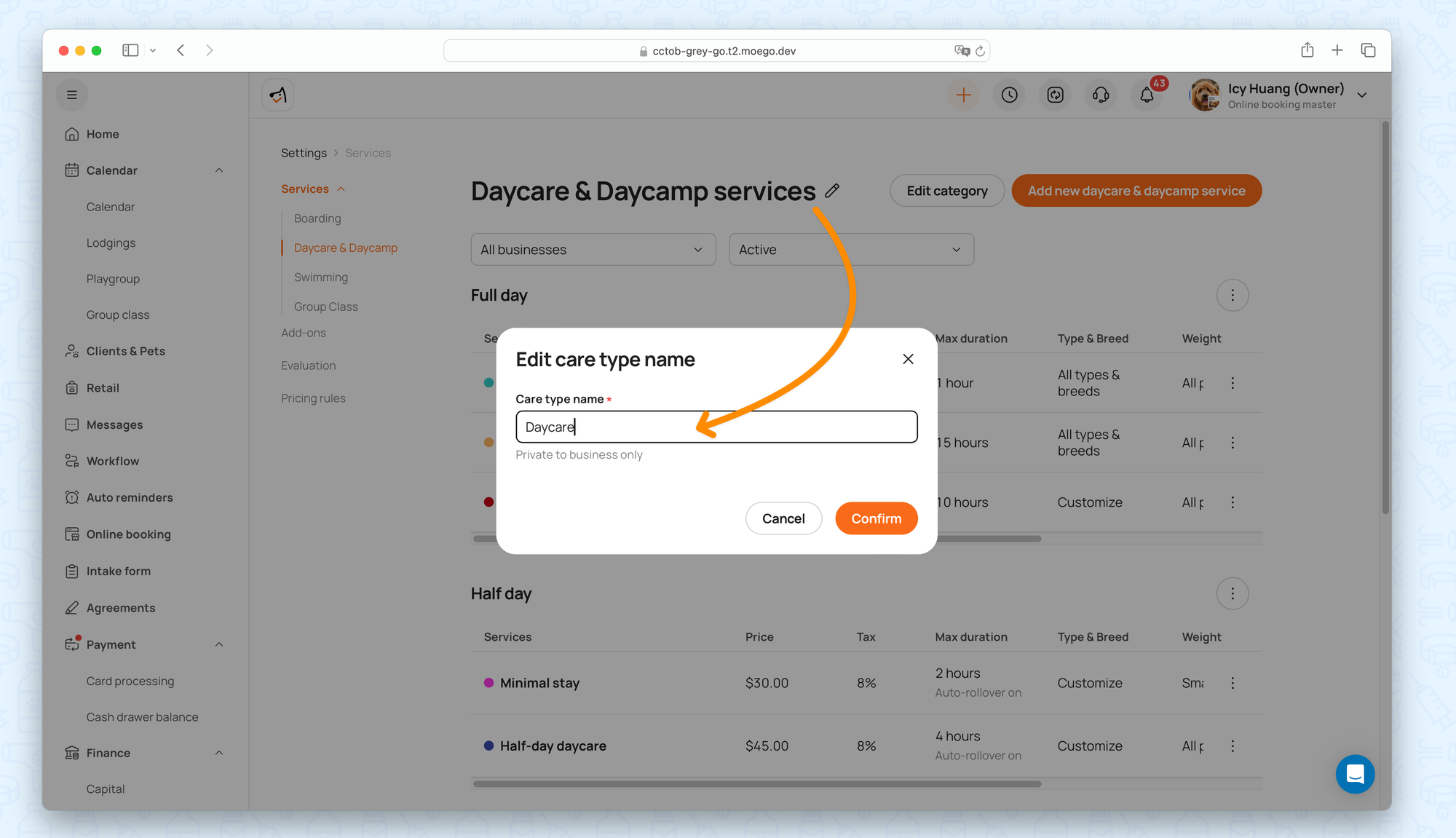
Task: Collapse the Payment sidebar section
Action: (x=219, y=644)
